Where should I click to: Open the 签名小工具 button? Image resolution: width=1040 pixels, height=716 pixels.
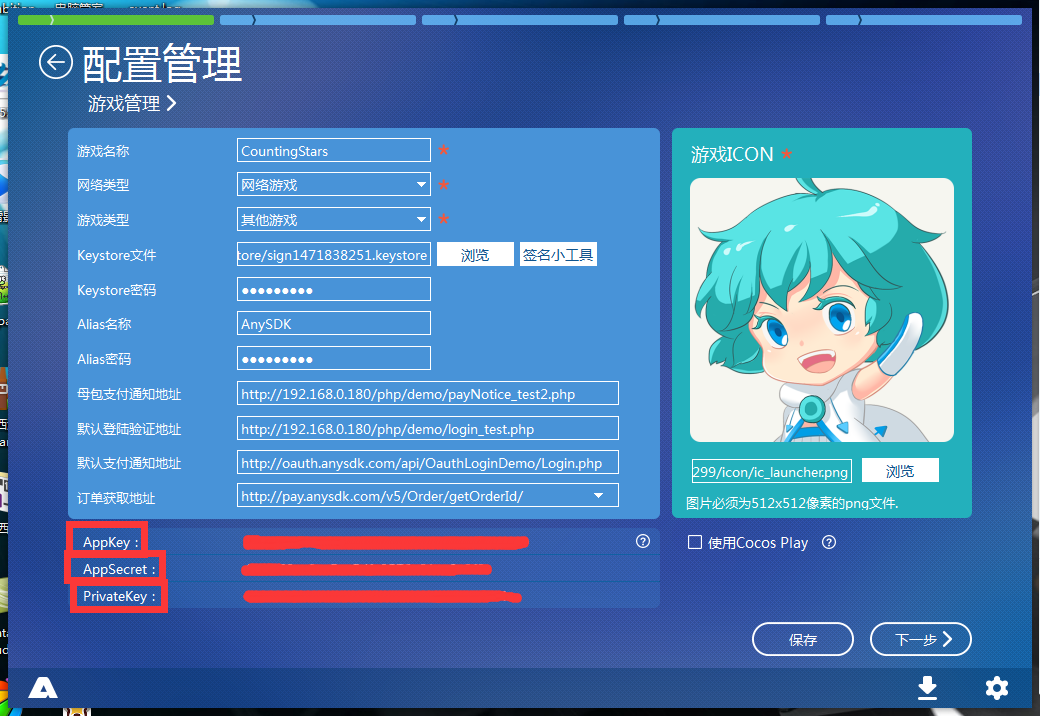point(558,255)
